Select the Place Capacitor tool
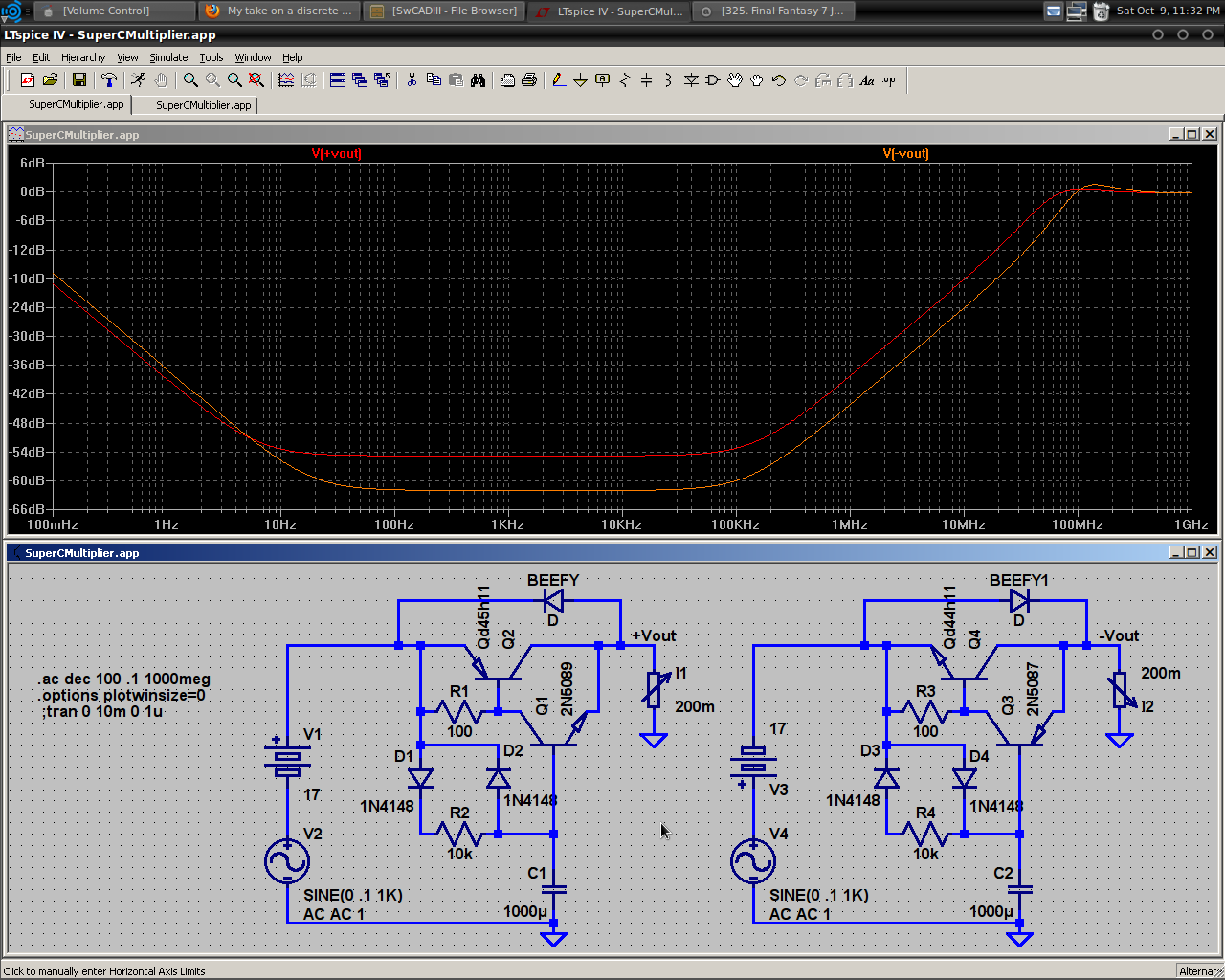 coord(646,80)
